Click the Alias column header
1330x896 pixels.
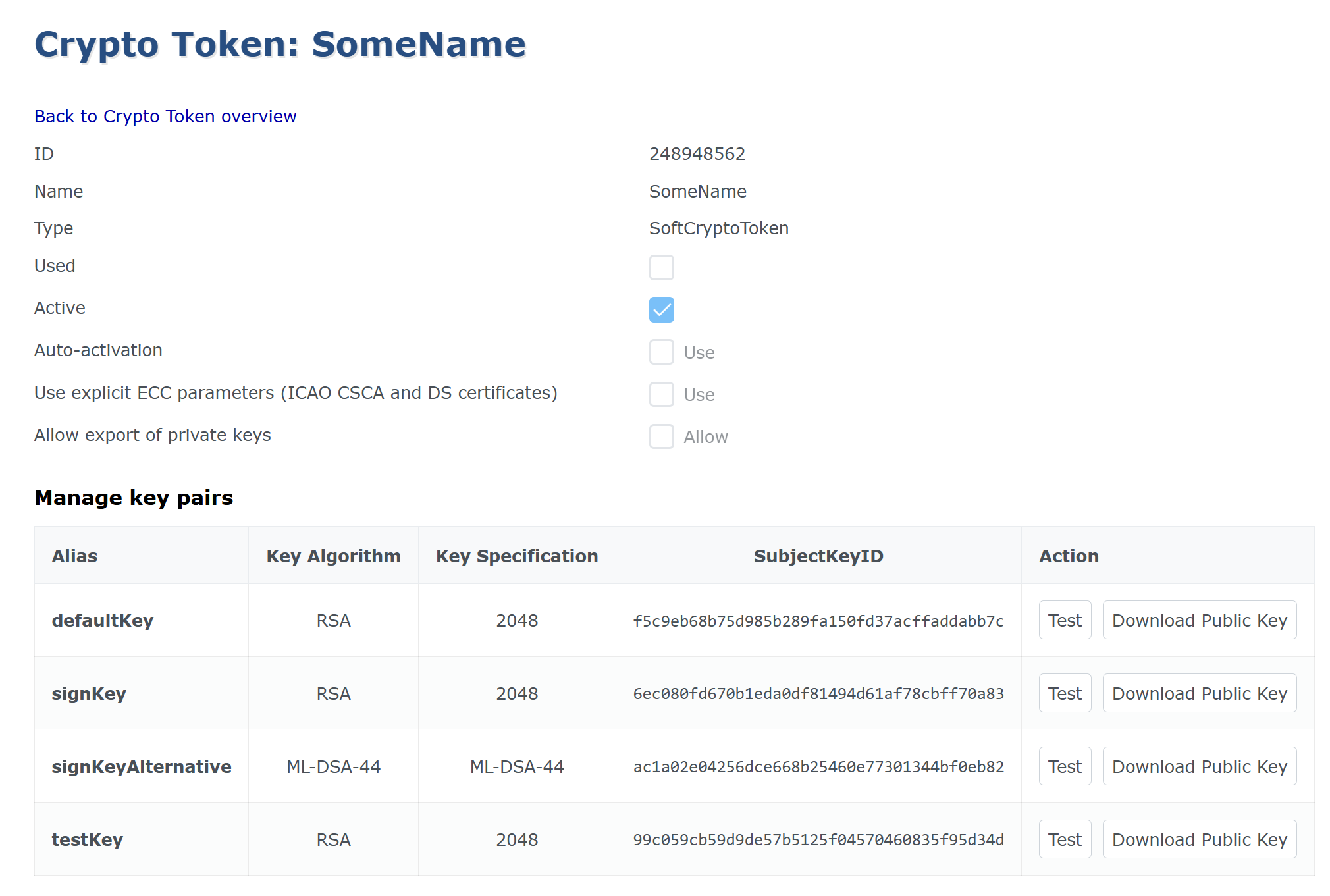74,556
